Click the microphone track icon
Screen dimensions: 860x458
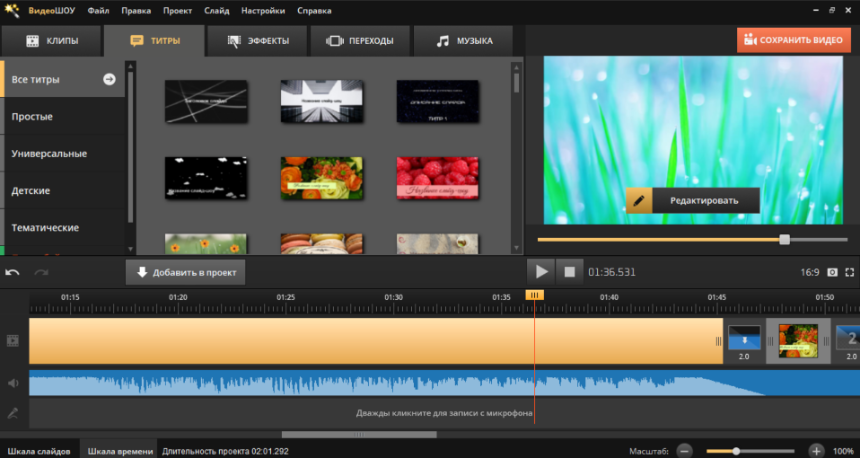[13, 413]
